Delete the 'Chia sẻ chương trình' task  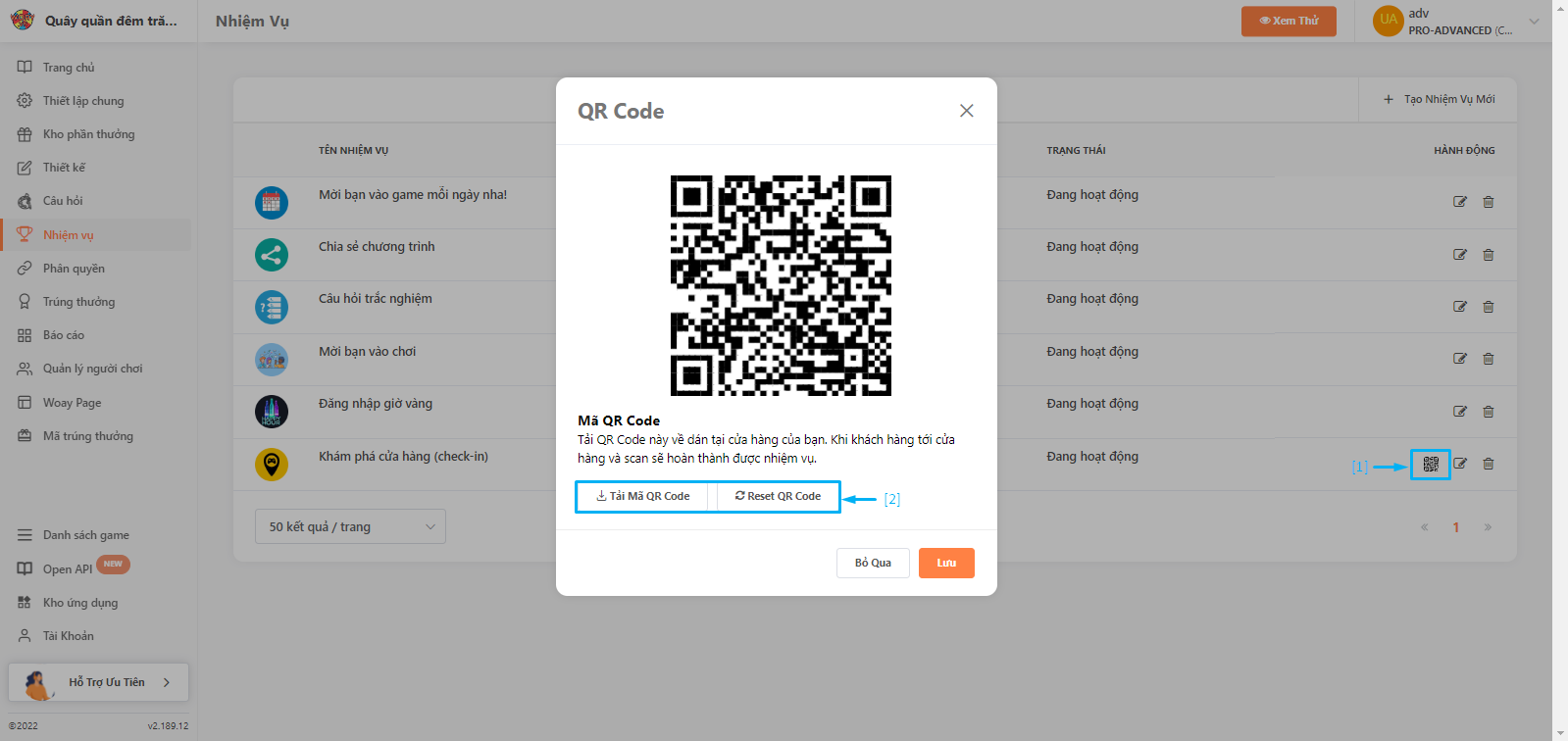click(1488, 255)
